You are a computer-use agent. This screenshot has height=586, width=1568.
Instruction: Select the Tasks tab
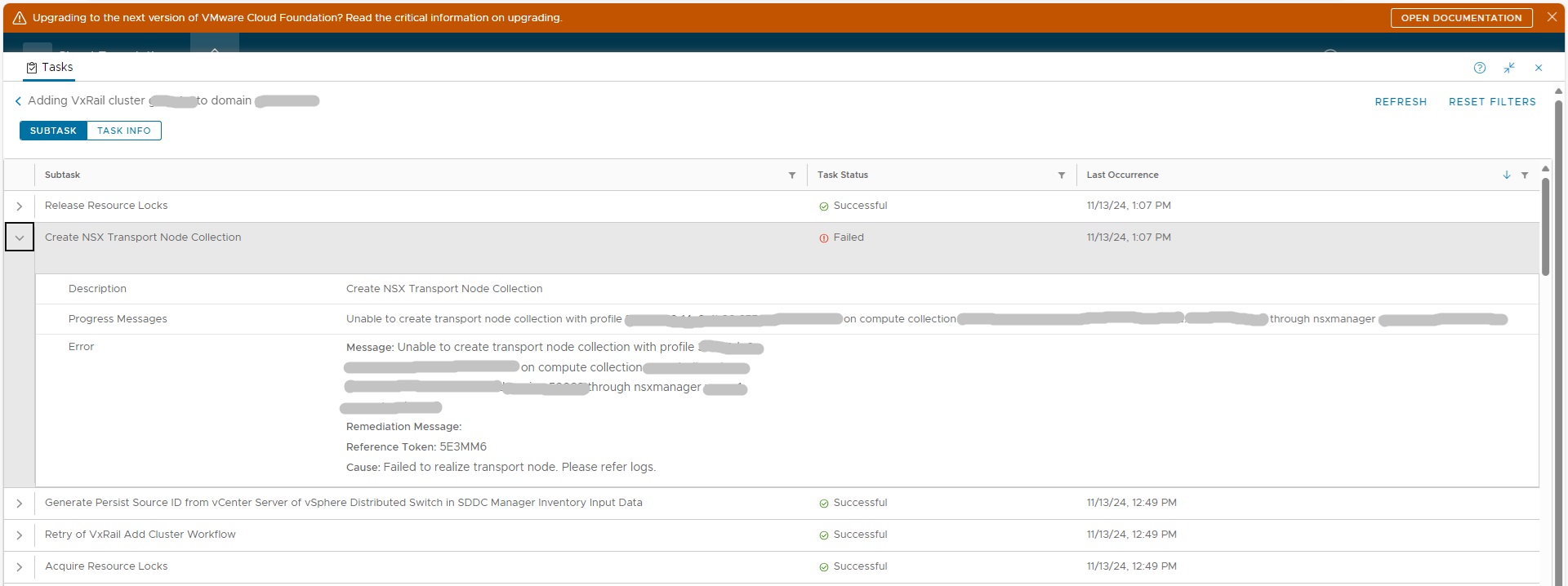[x=50, y=68]
